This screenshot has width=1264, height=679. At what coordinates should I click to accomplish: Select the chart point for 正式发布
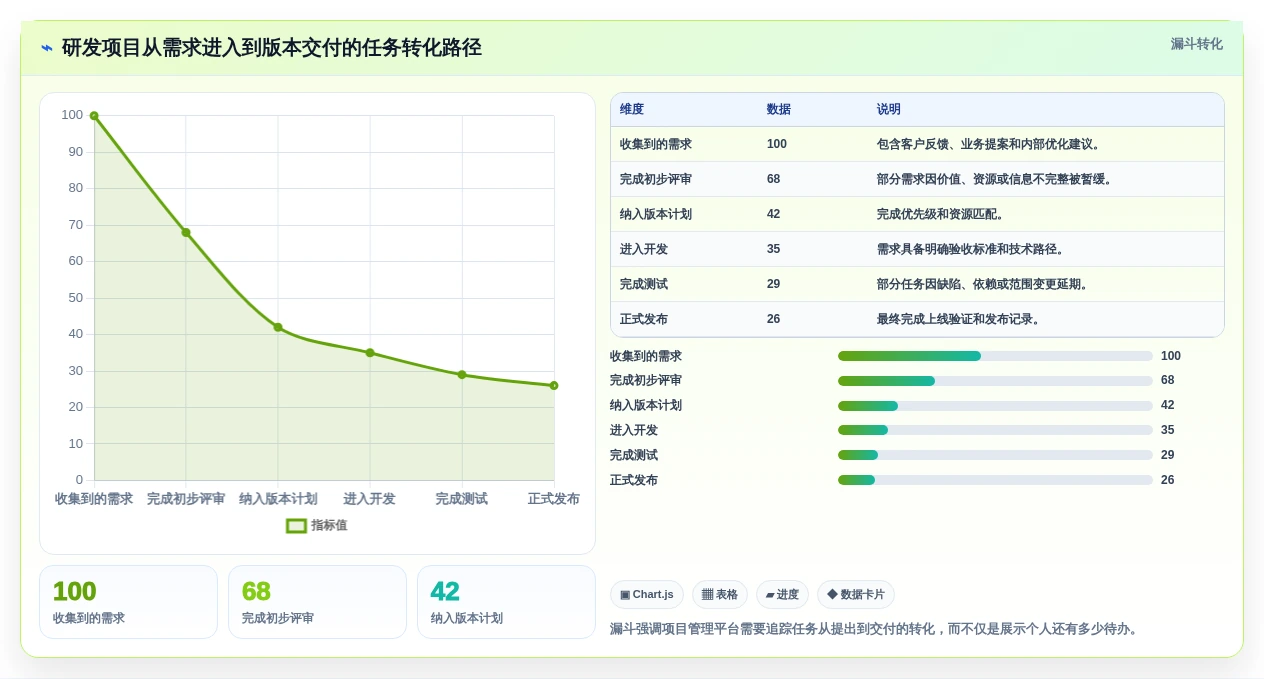click(x=554, y=385)
